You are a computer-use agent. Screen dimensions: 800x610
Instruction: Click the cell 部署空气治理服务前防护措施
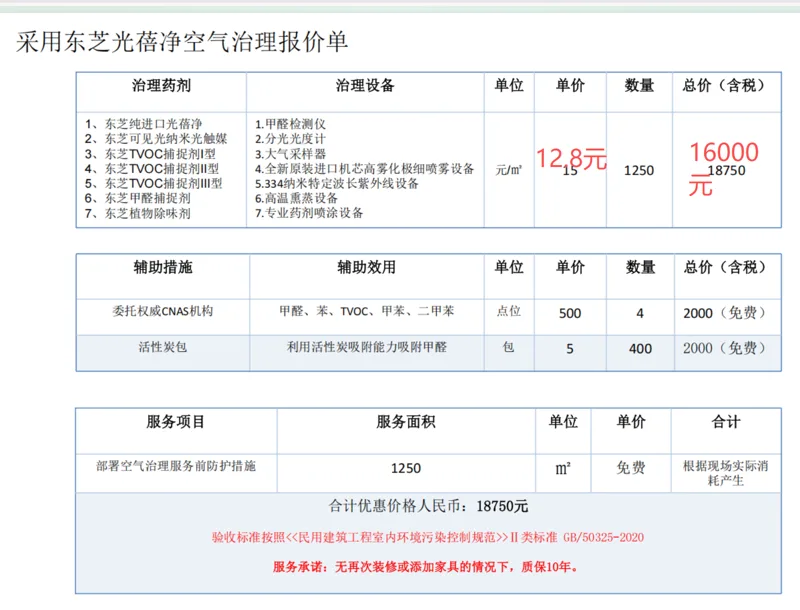click(176, 466)
